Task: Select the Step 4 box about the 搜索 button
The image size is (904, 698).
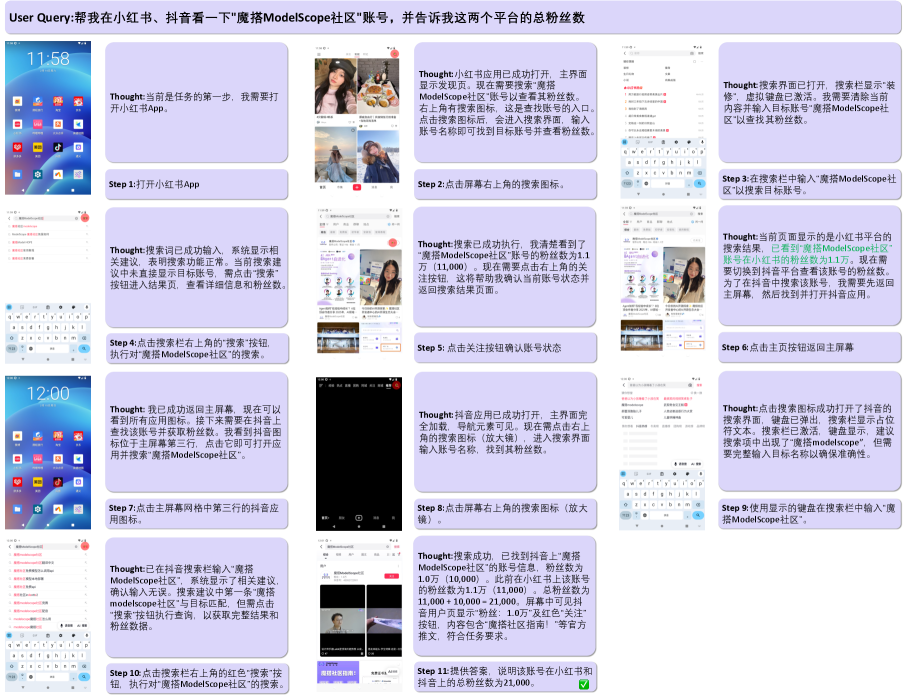Action: point(196,348)
